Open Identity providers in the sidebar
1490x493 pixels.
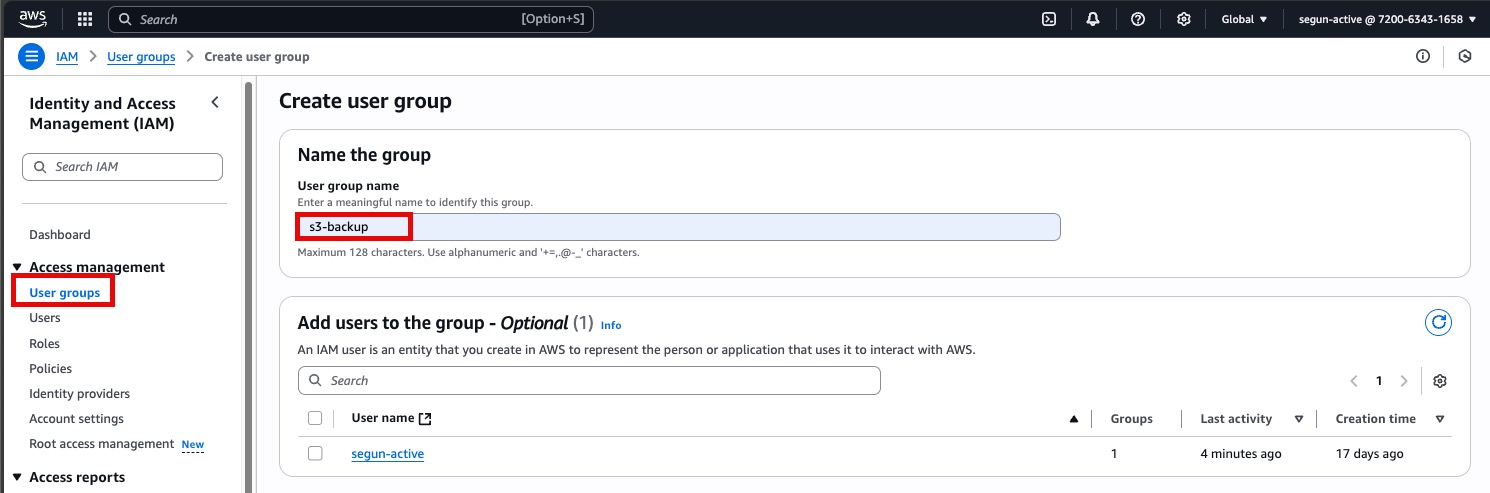coord(80,394)
